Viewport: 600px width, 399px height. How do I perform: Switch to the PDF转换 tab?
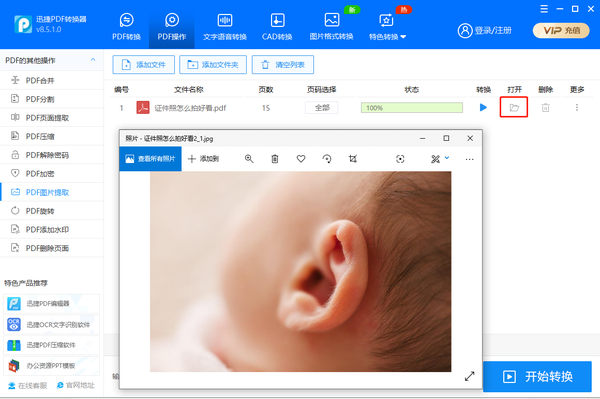pyautogui.click(x=126, y=26)
